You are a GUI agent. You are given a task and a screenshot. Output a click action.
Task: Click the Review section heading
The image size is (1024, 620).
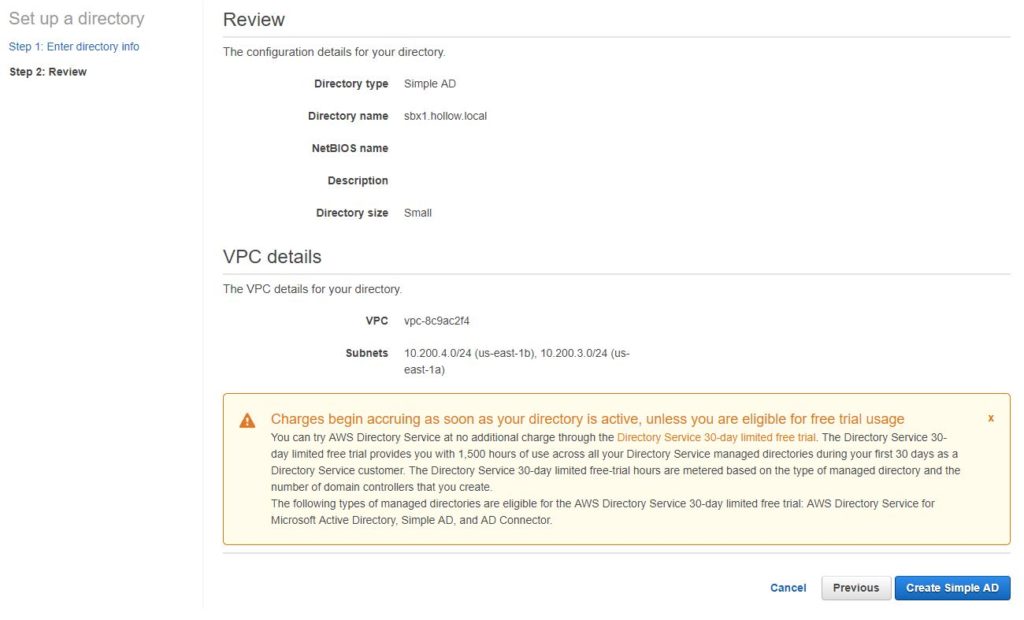pyautogui.click(x=254, y=20)
